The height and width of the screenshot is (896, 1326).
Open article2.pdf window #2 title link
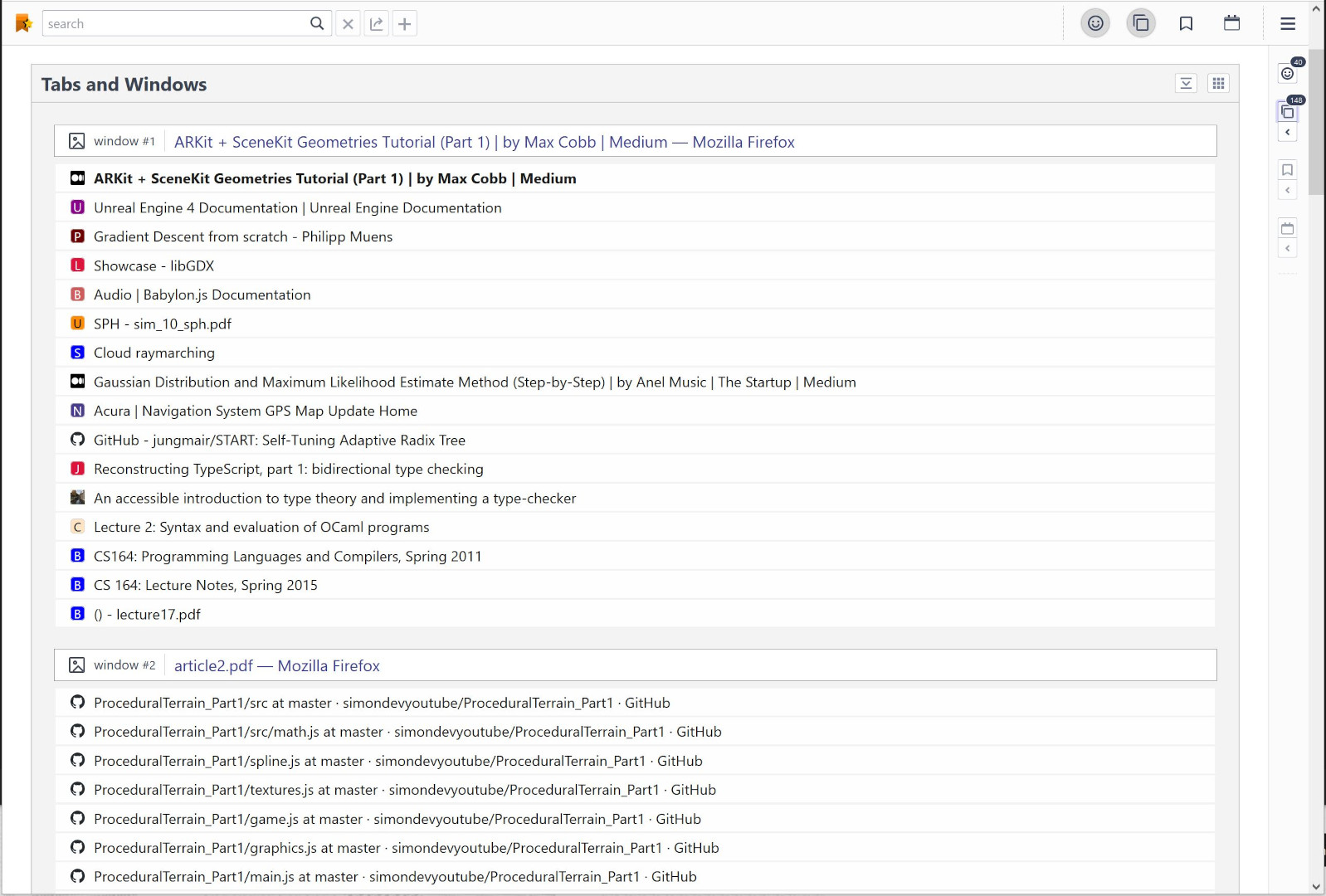277,665
